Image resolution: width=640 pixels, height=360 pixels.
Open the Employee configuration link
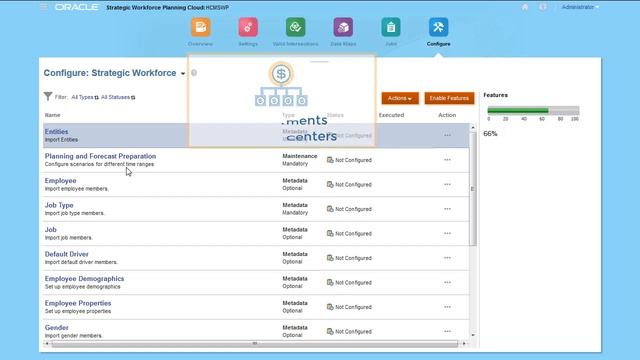click(60, 180)
